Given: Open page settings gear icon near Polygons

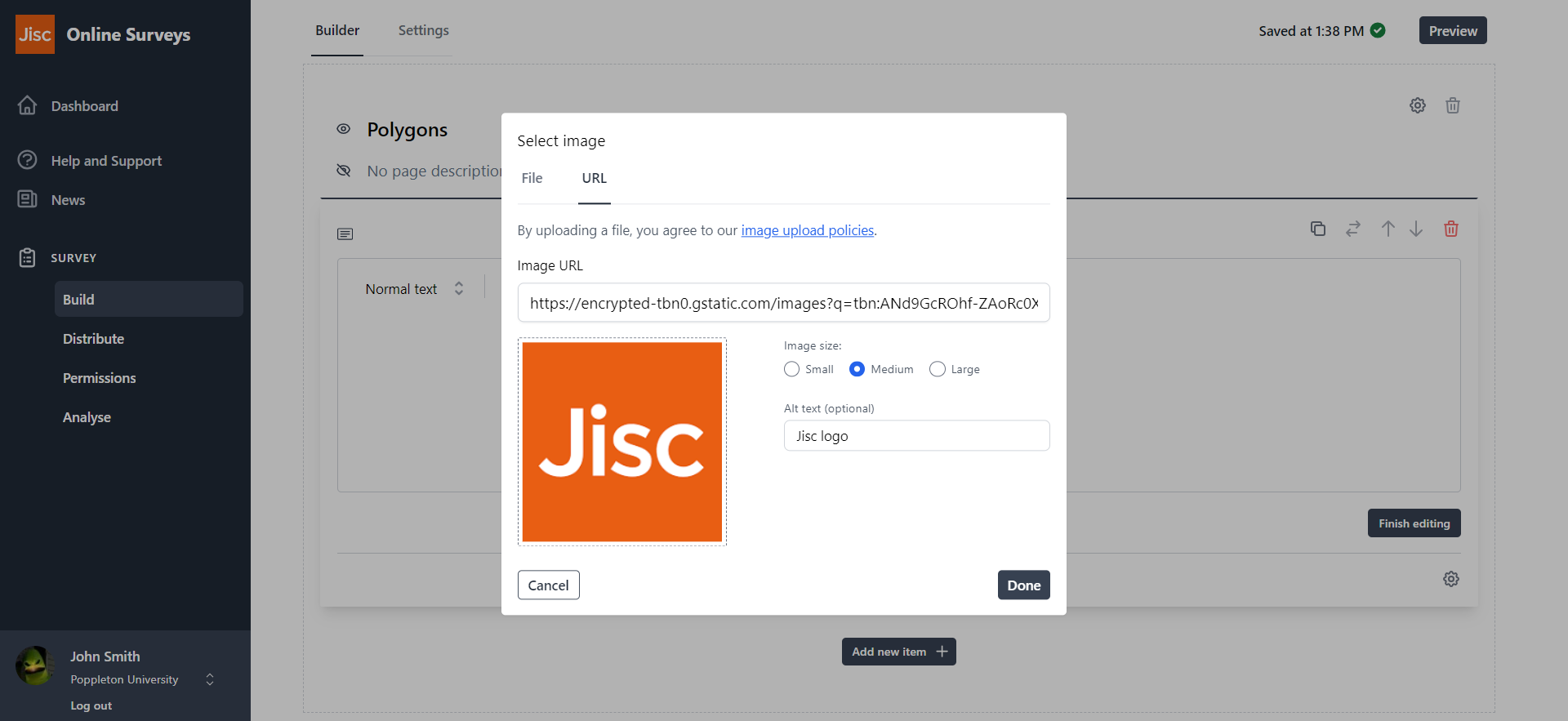Looking at the screenshot, I should click(1418, 105).
